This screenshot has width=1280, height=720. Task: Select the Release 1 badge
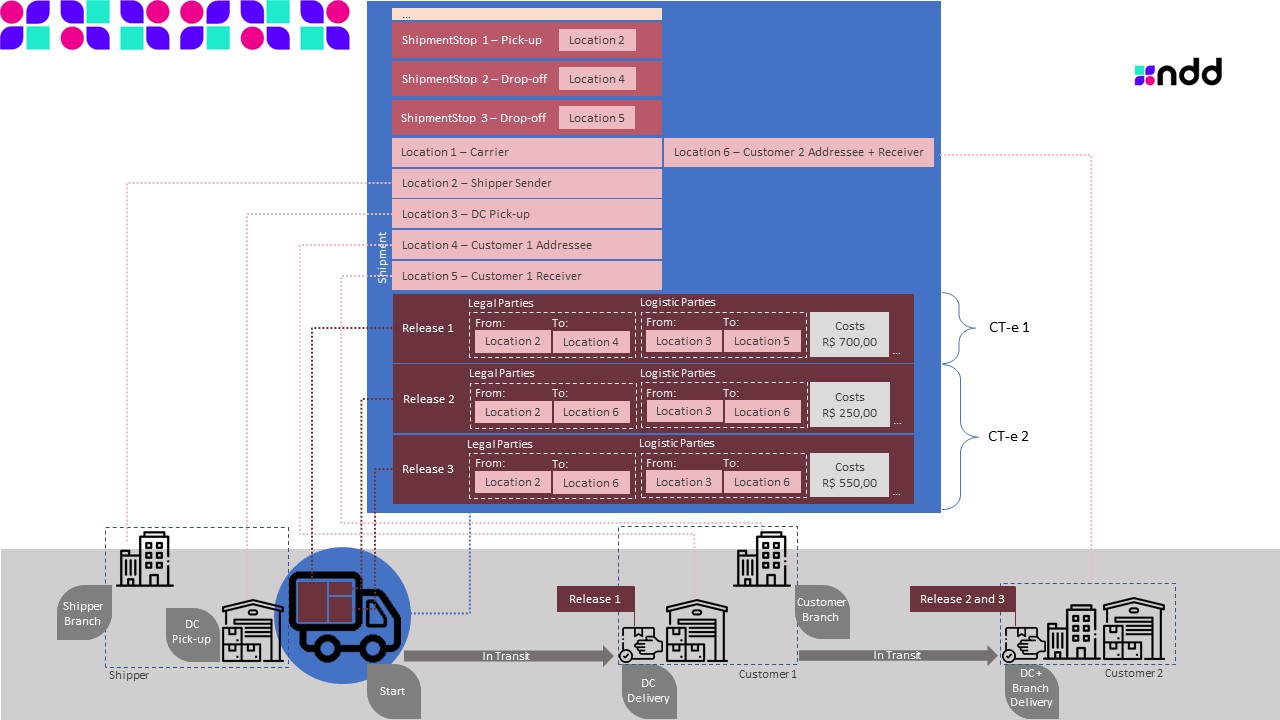[x=595, y=598]
